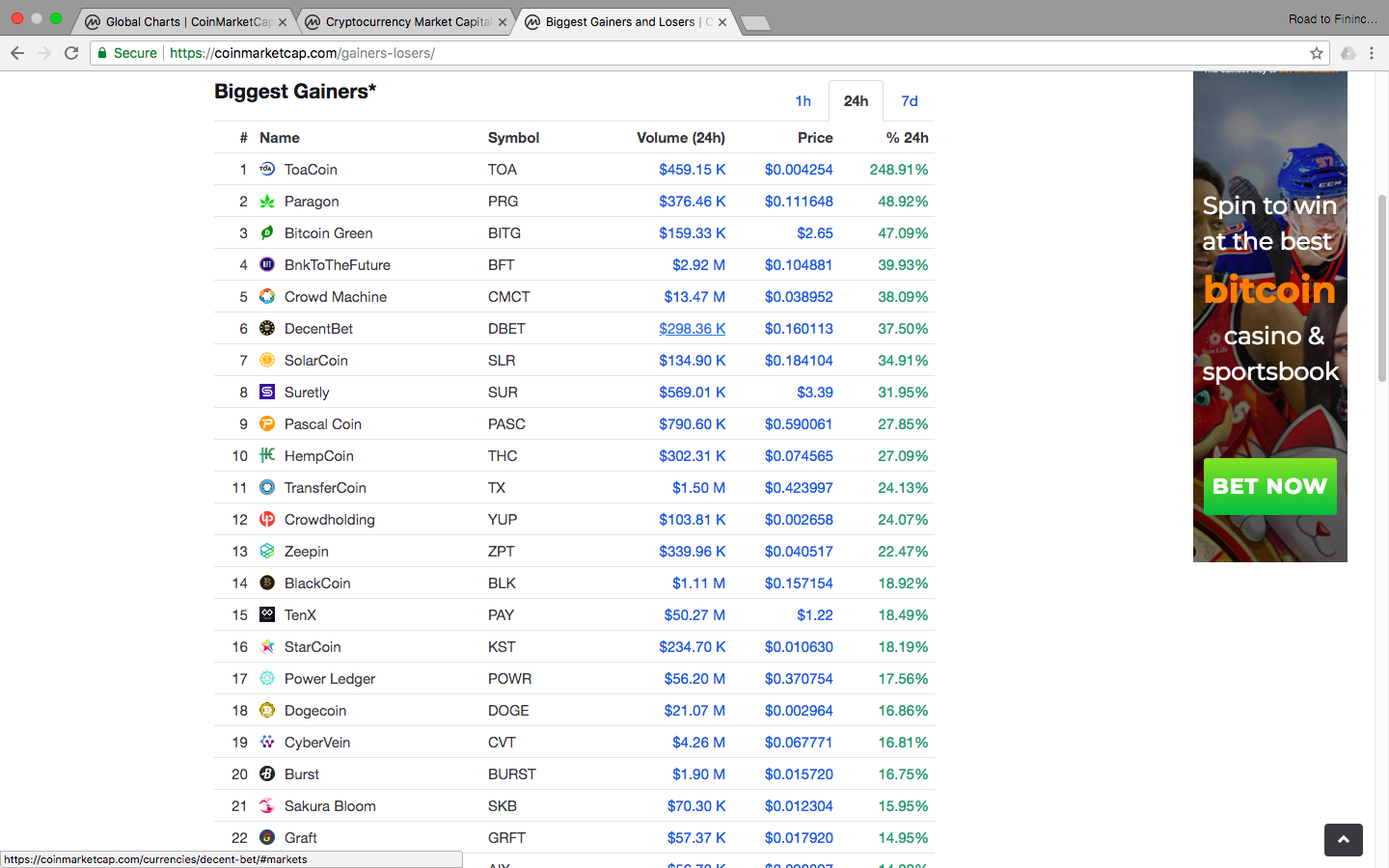Click the % 24h column header
The width and height of the screenshot is (1389, 868).
click(x=908, y=138)
